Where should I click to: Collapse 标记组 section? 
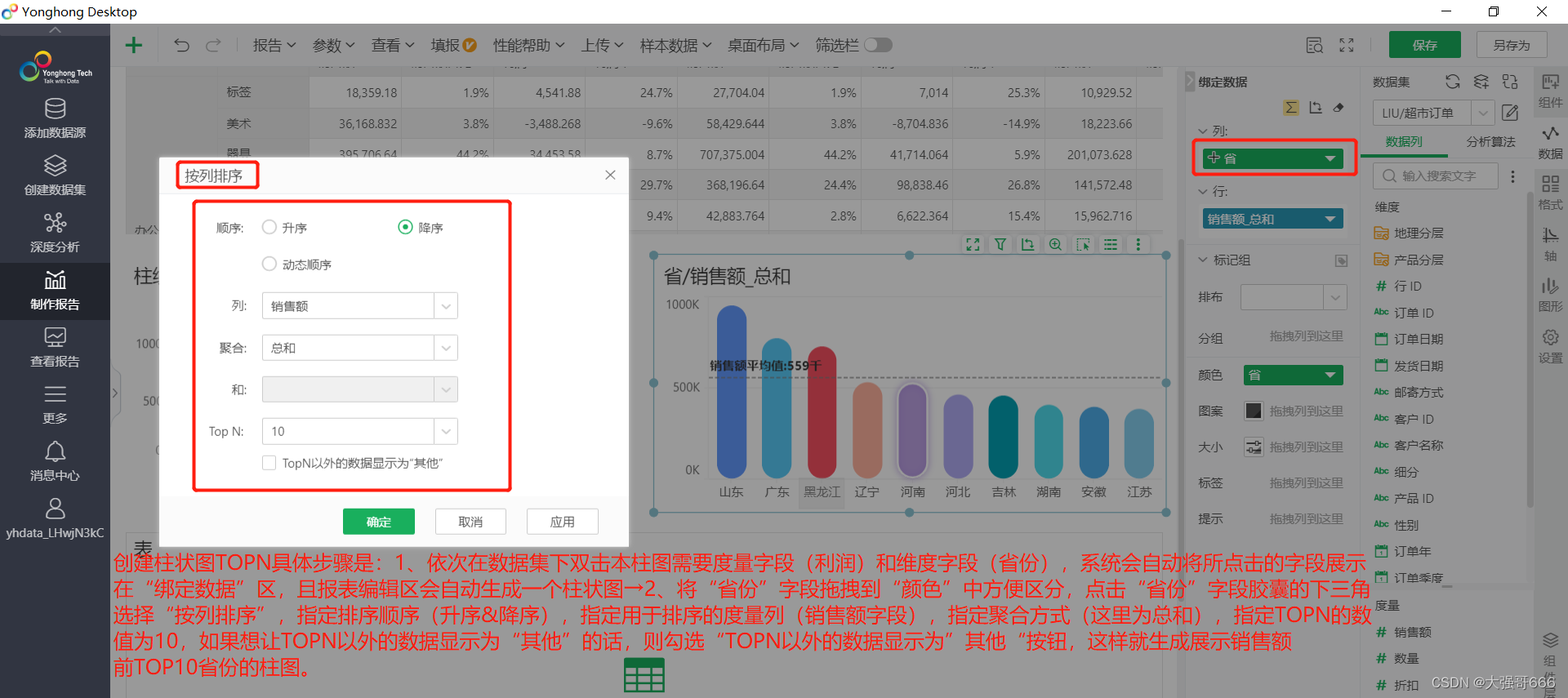click(1203, 260)
